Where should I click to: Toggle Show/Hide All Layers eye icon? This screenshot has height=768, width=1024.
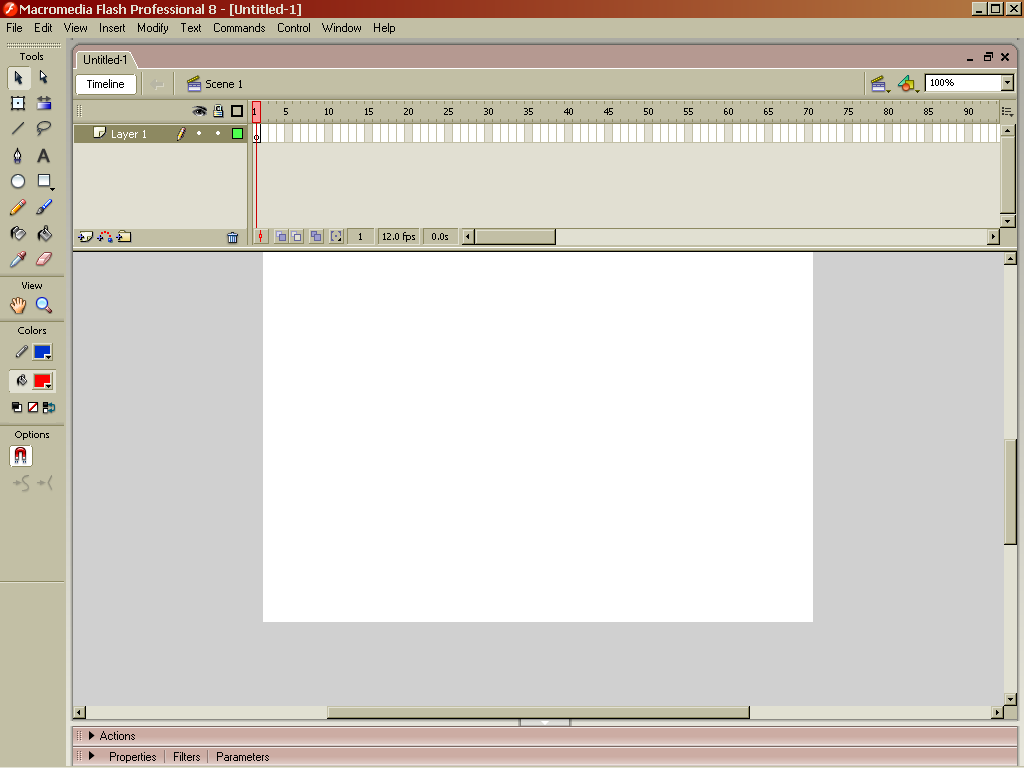coord(199,112)
